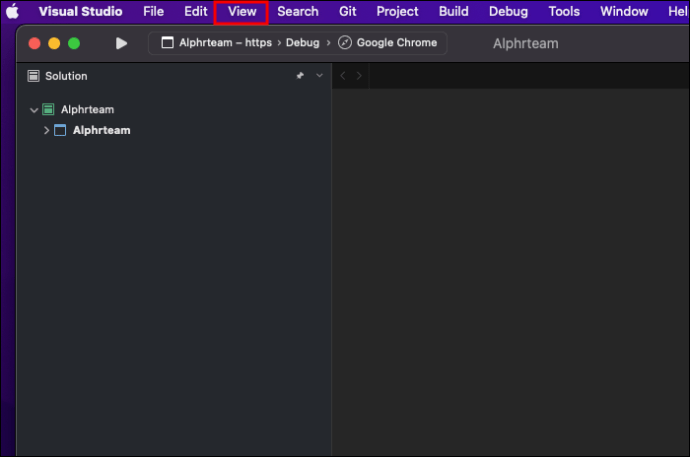Maximize the window with green button
The image size is (690, 457).
74,43
